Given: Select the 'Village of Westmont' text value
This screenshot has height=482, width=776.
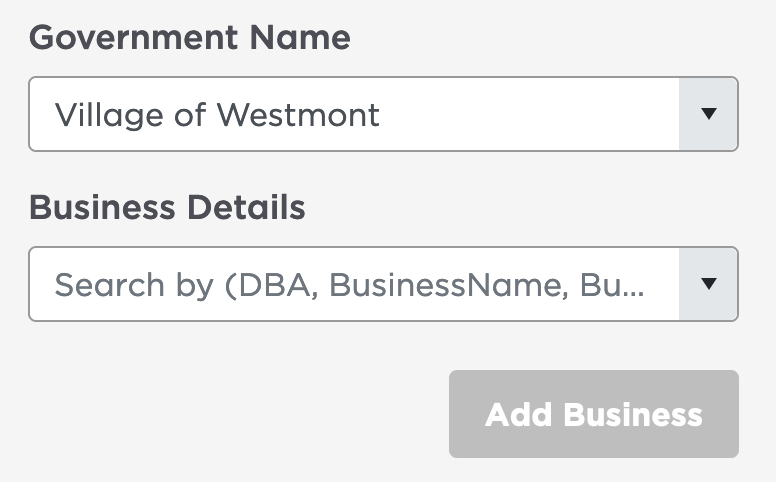Looking at the screenshot, I should 217,115.
